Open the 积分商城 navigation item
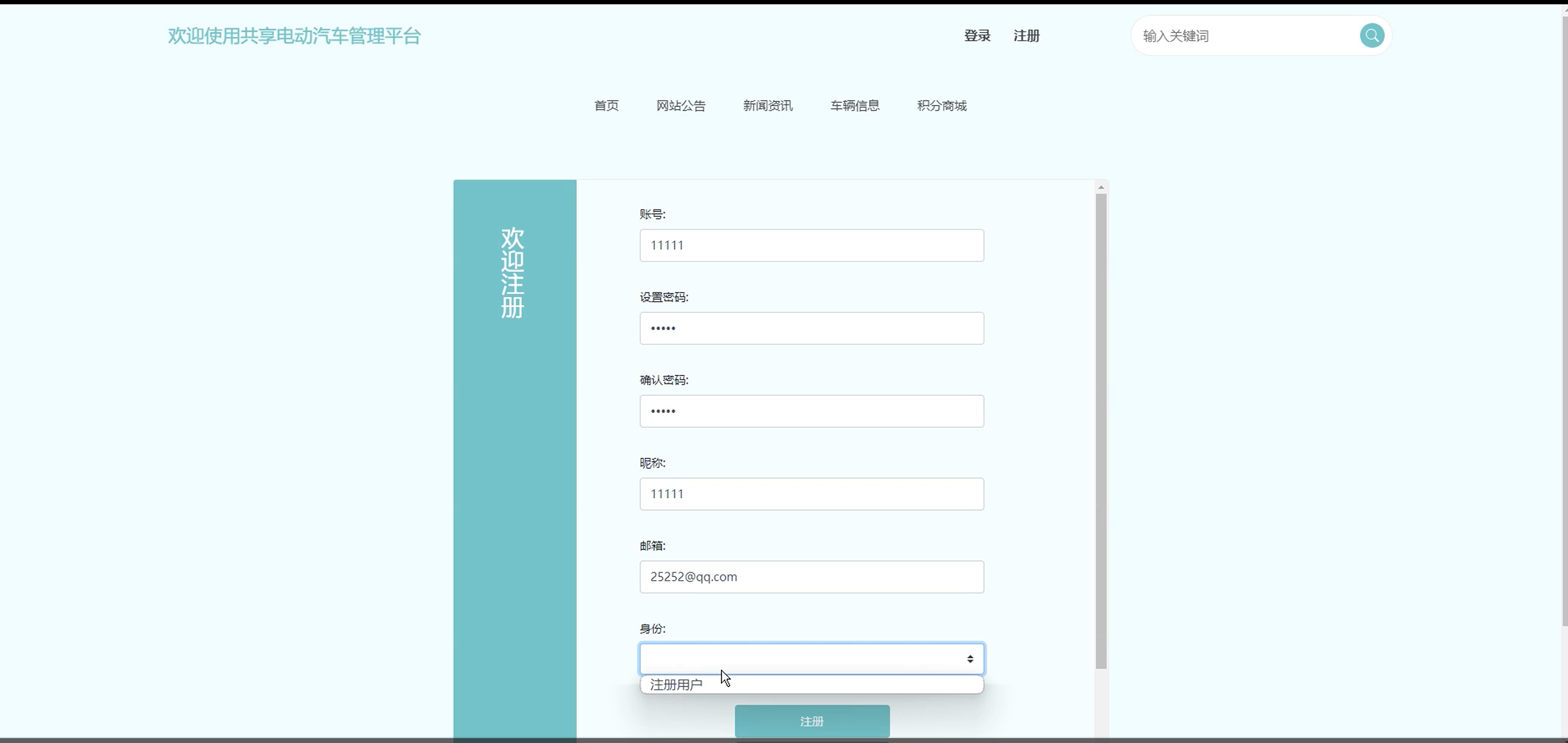Screen dimensions: 1568x743 [x=942, y=106]
